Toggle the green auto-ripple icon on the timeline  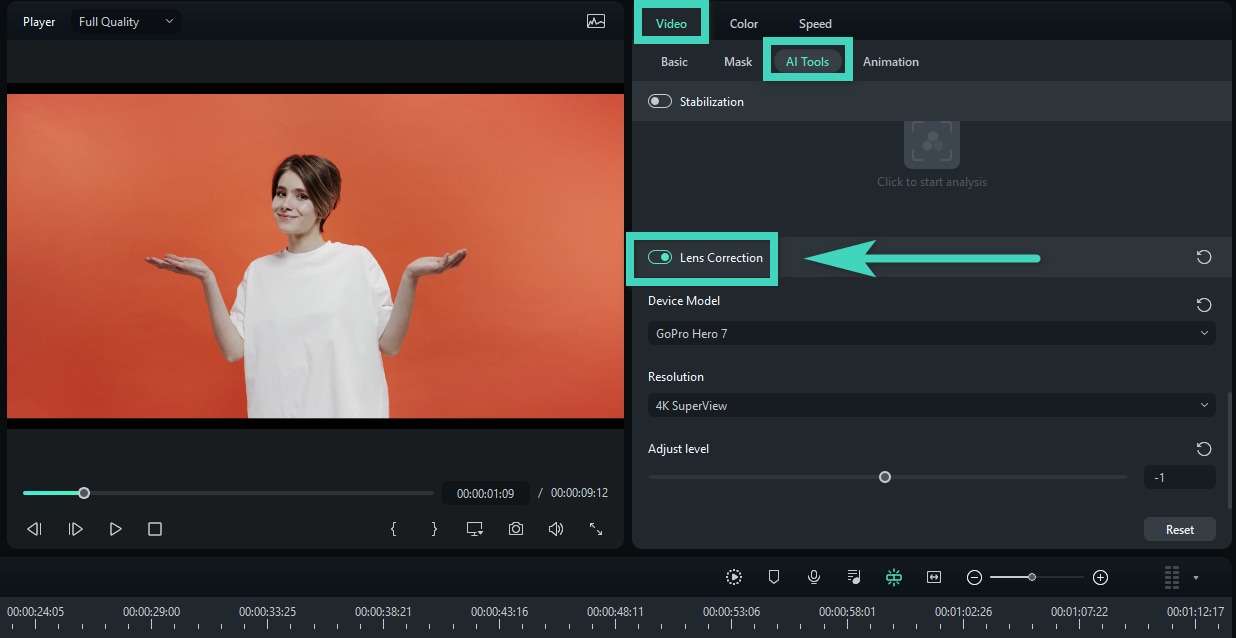894,577
